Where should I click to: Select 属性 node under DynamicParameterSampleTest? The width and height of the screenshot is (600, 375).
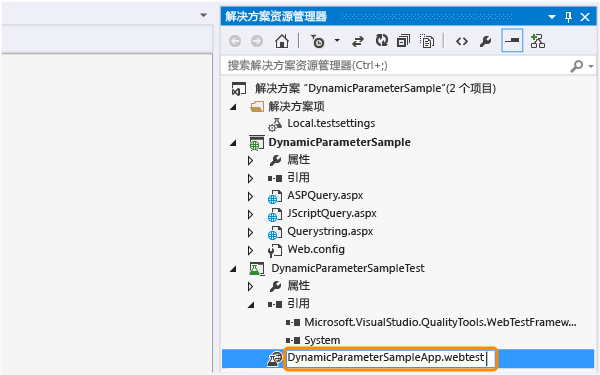tap(298, 285)
